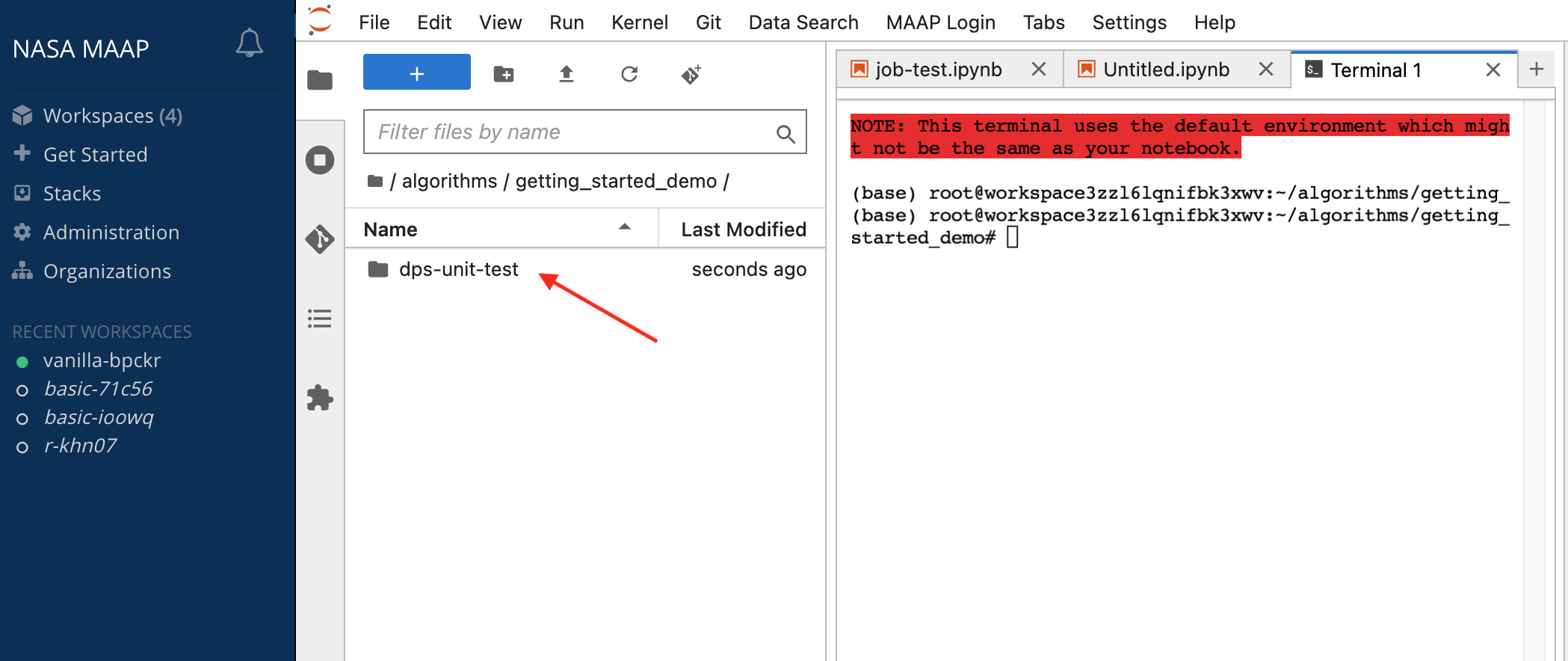
Task: Click the seconds ago modified time
Action: [x=749, y=269]
